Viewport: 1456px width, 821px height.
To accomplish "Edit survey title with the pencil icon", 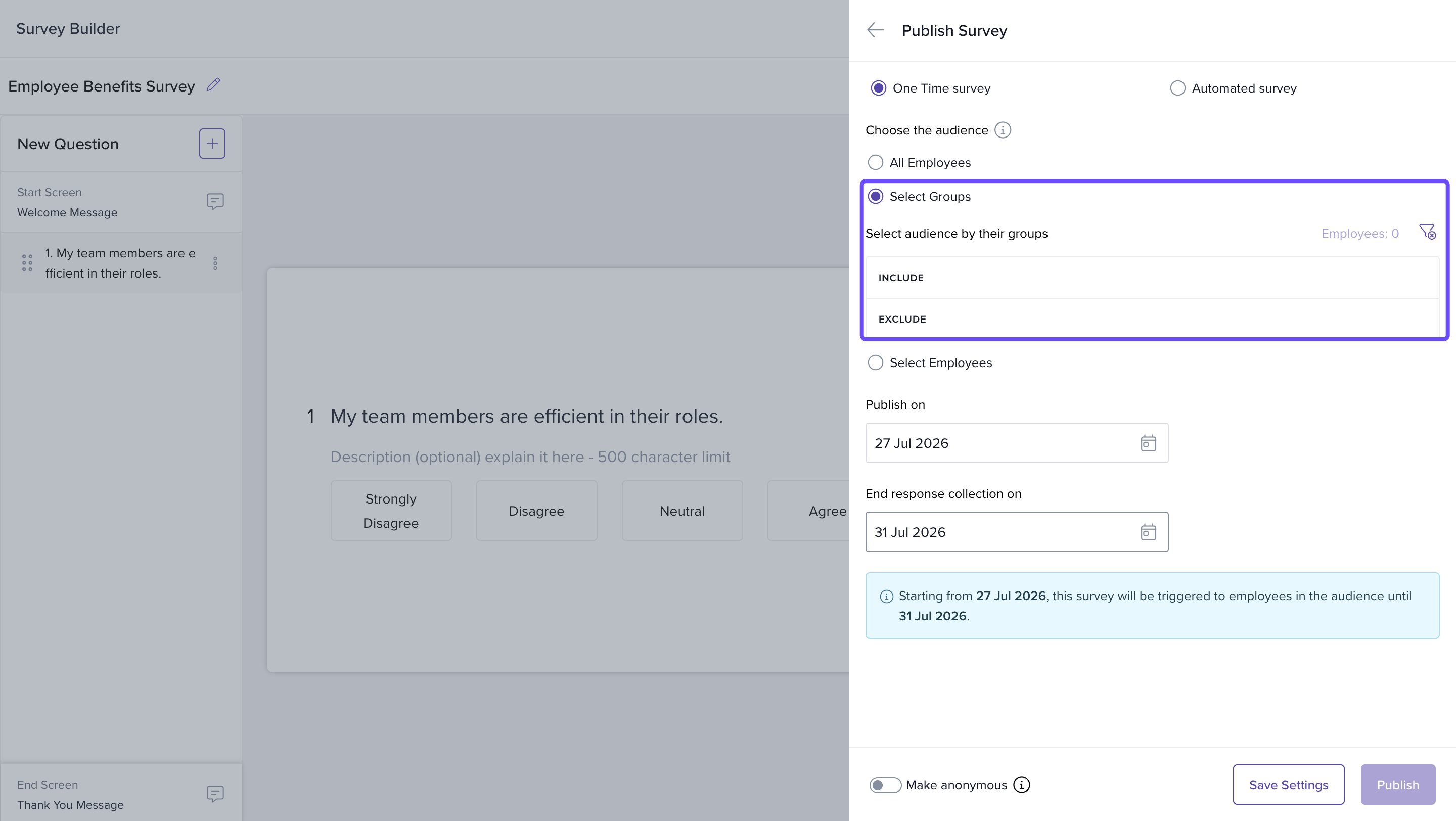I will point(213,85).
